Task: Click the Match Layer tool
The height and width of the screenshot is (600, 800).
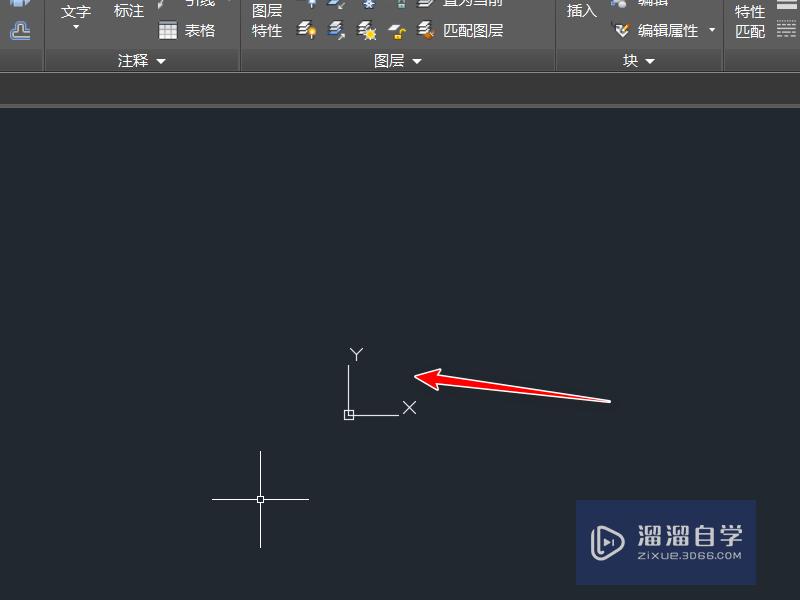Action: (x=465, y=31)
